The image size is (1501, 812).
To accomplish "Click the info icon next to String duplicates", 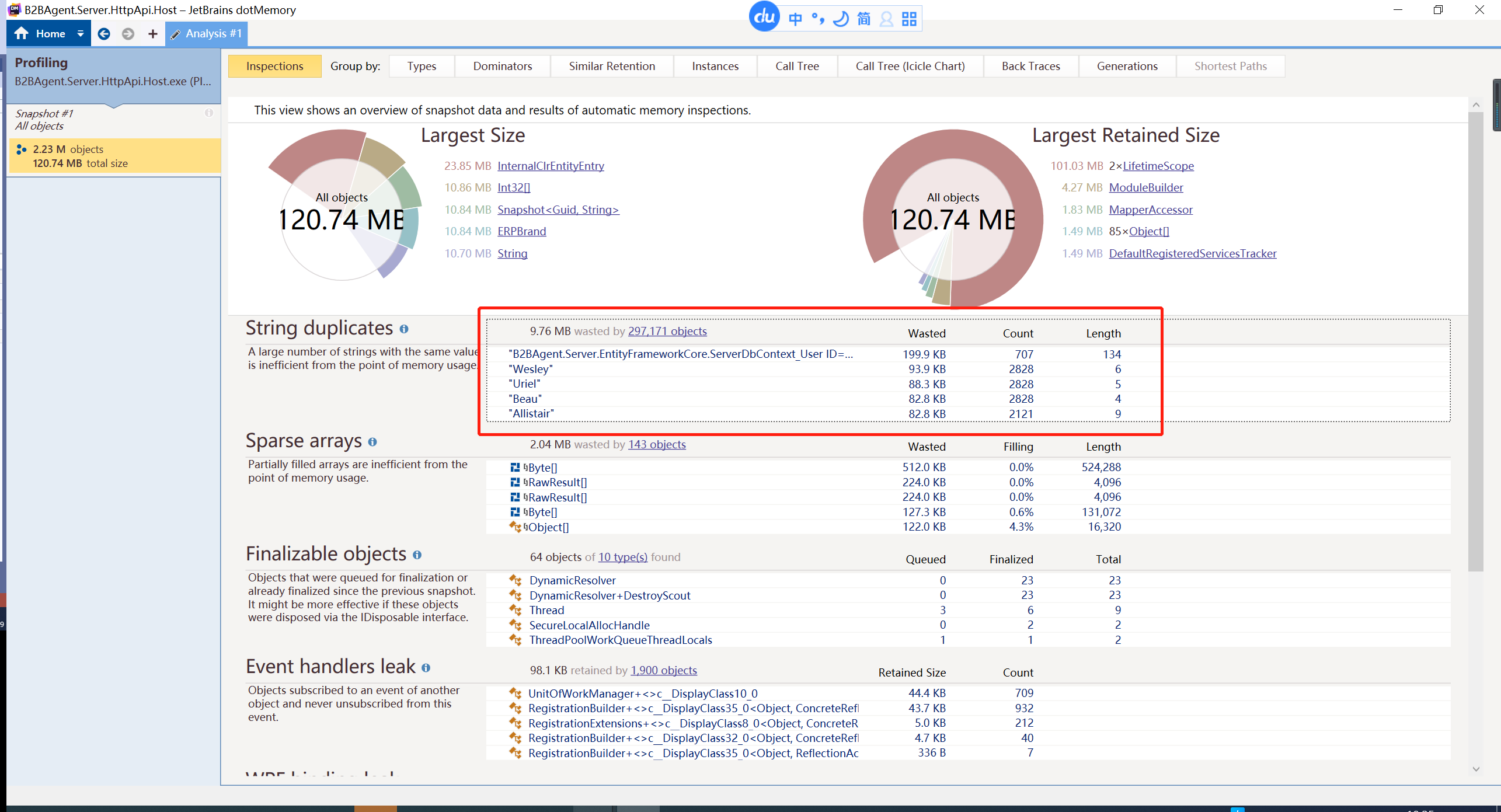I will 404,329.
